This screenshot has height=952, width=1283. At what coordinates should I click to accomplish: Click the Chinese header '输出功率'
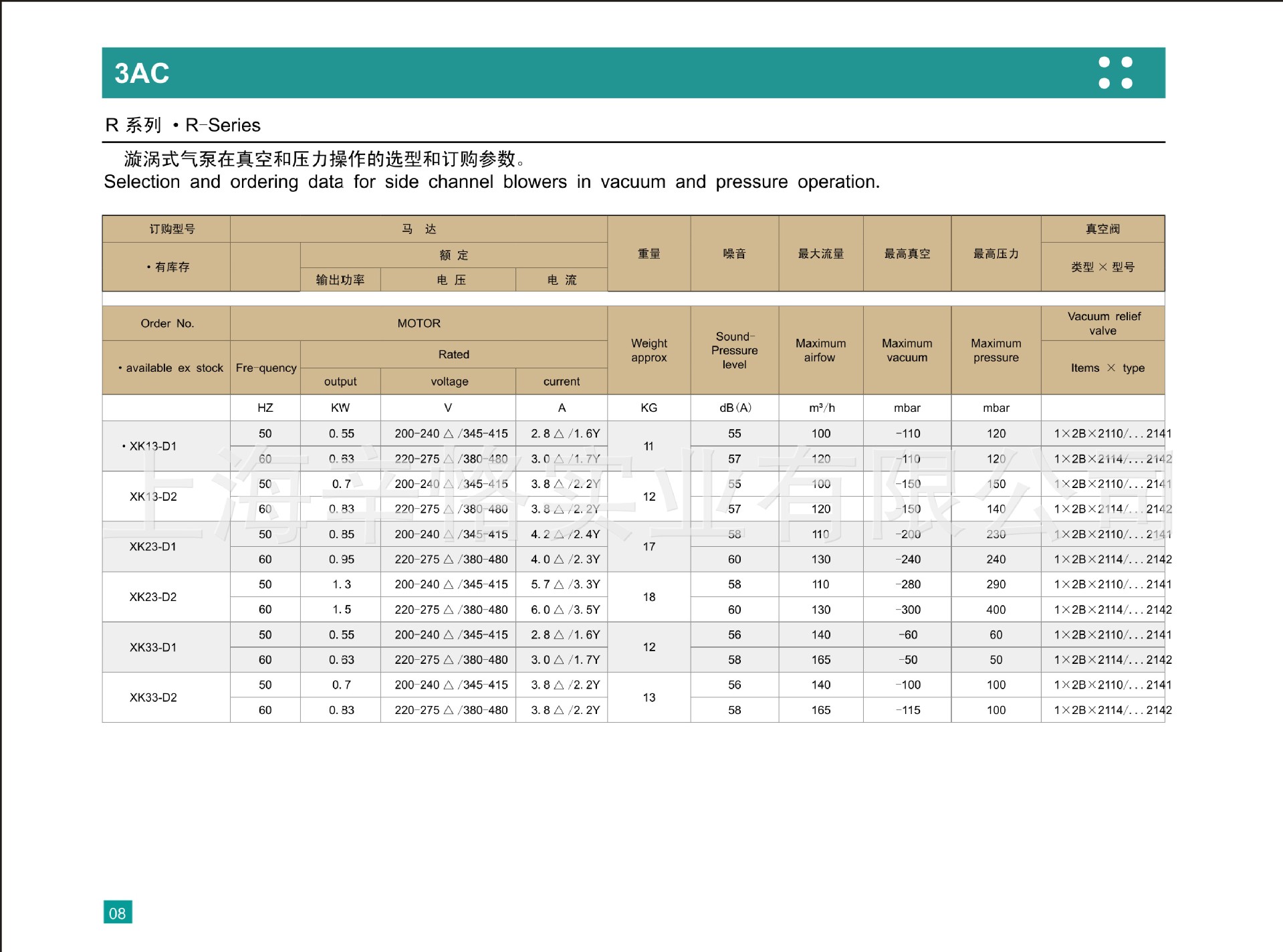pos(340,279)
